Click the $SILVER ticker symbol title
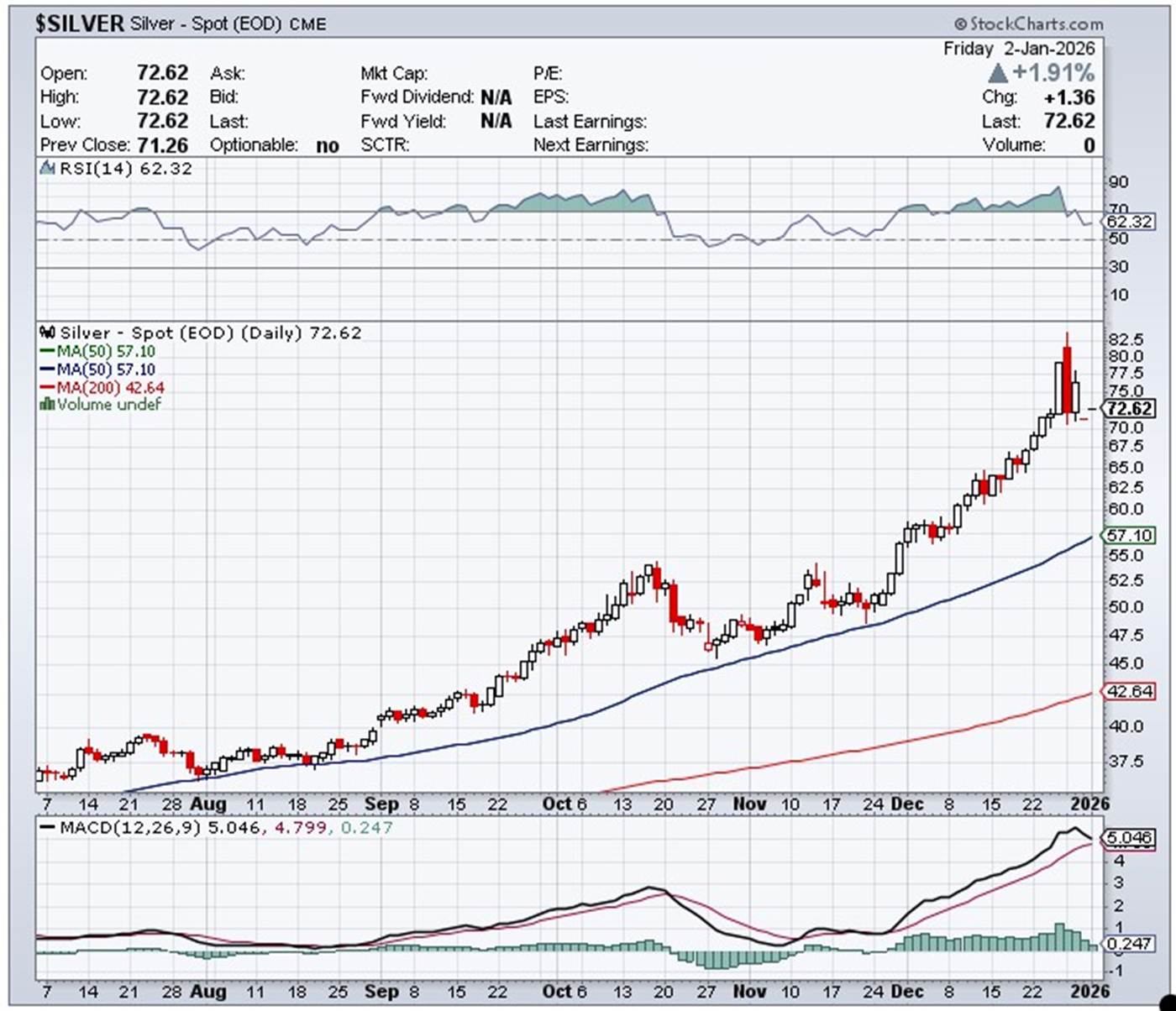Viewport: 1176px width, 1011px height. click(x=80, y=24)
